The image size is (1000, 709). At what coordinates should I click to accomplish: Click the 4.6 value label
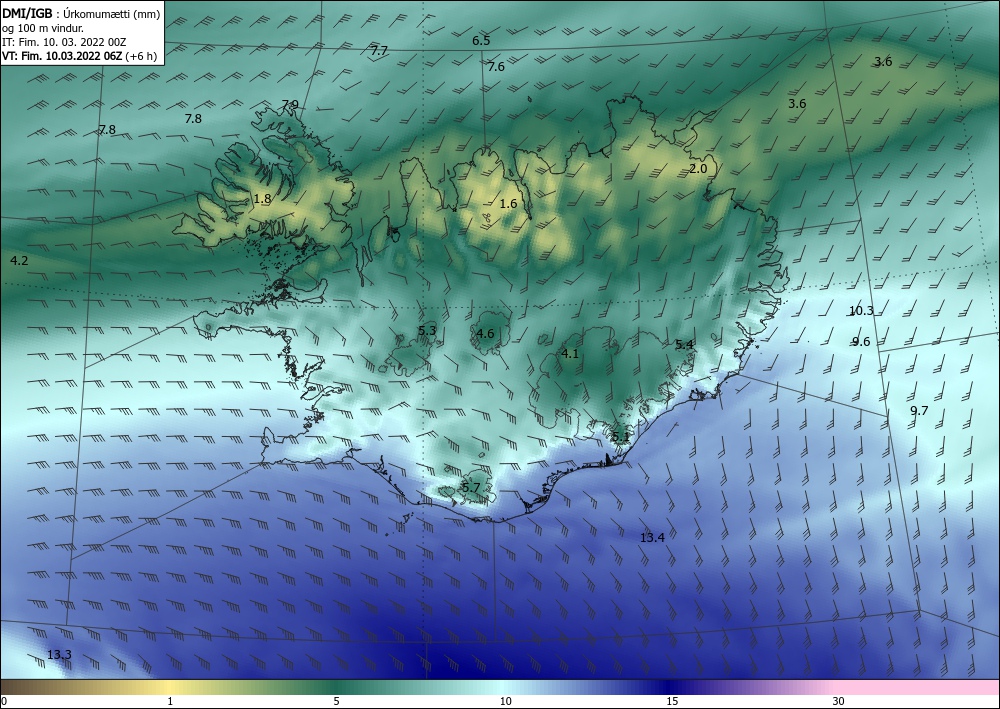tap(485, 333)
